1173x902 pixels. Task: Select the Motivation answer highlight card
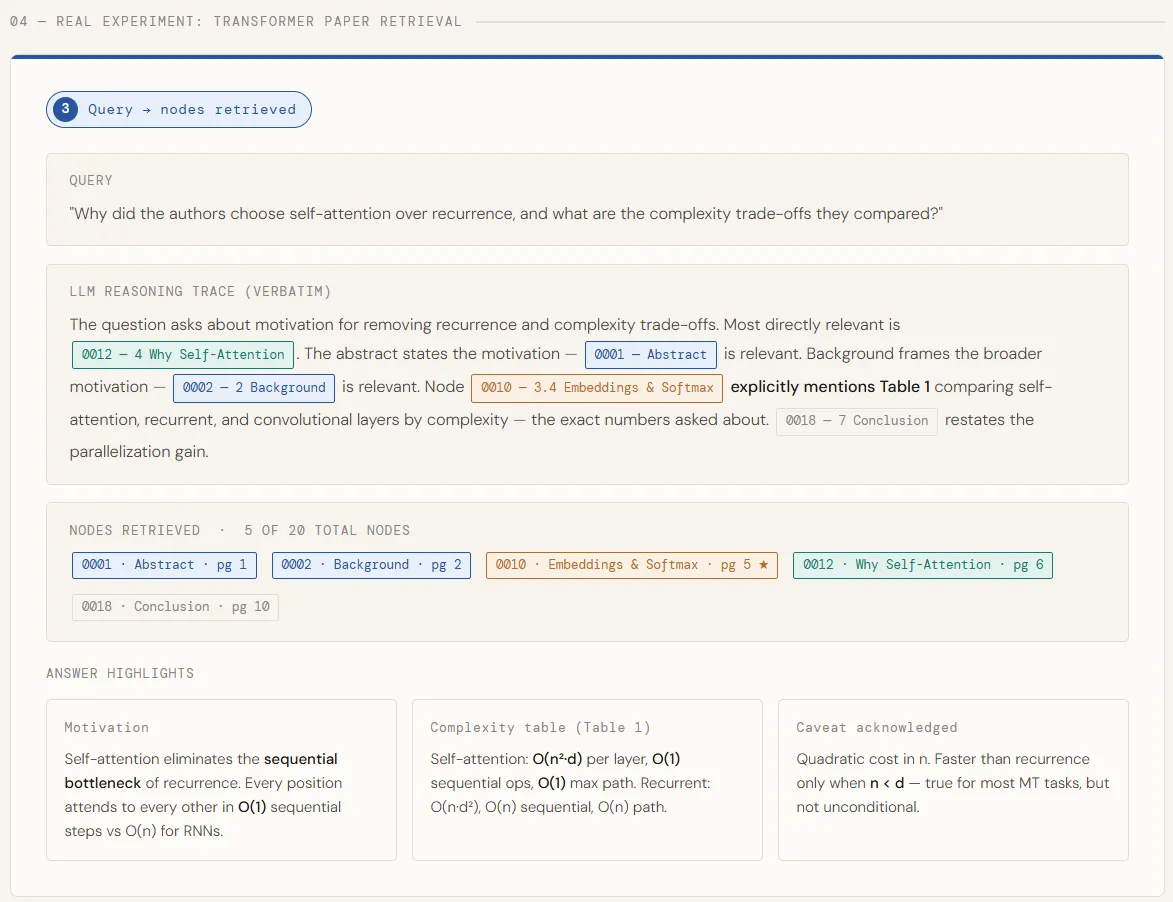[221, 780]
